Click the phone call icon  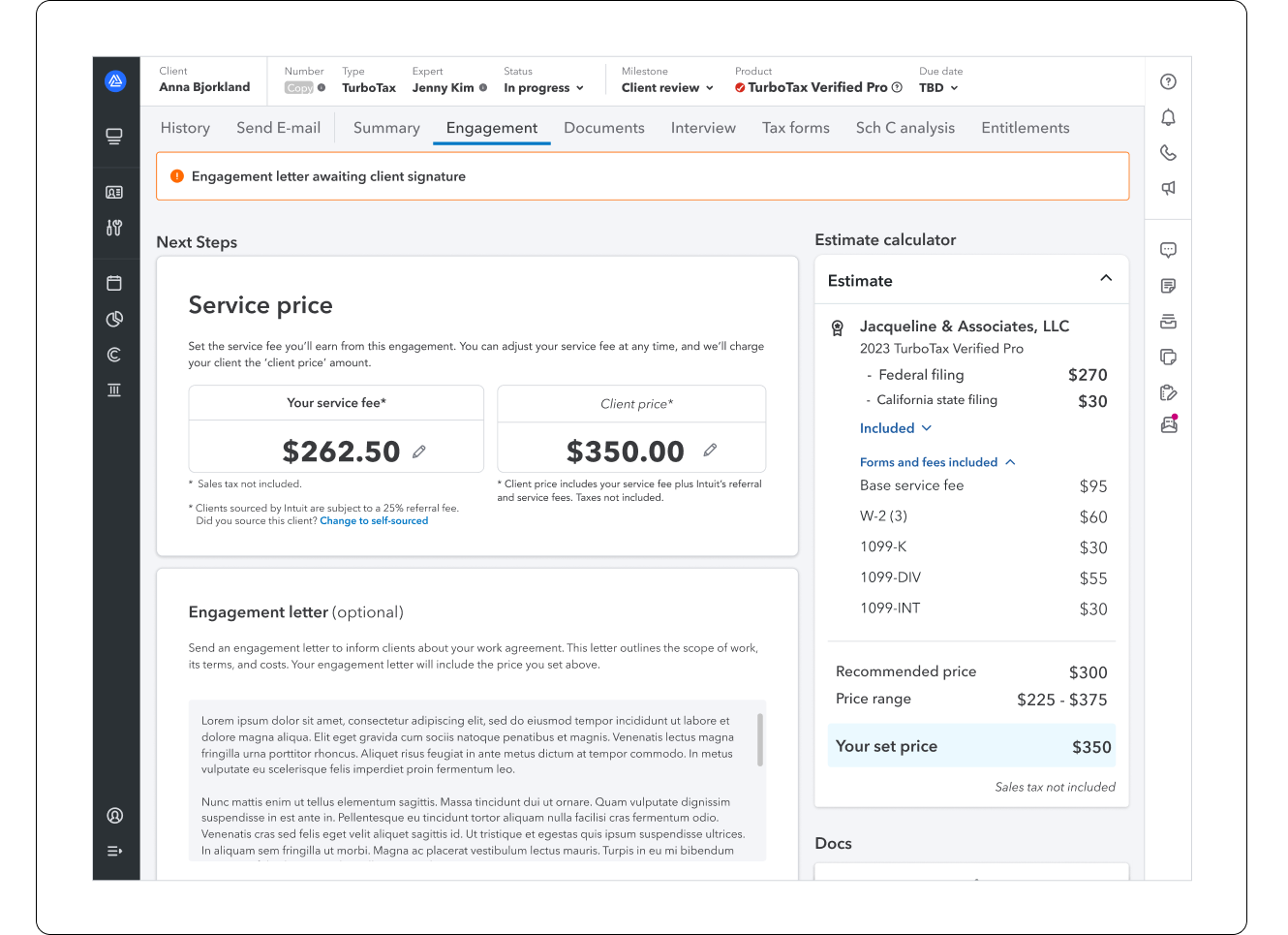tap(1168, 153)
